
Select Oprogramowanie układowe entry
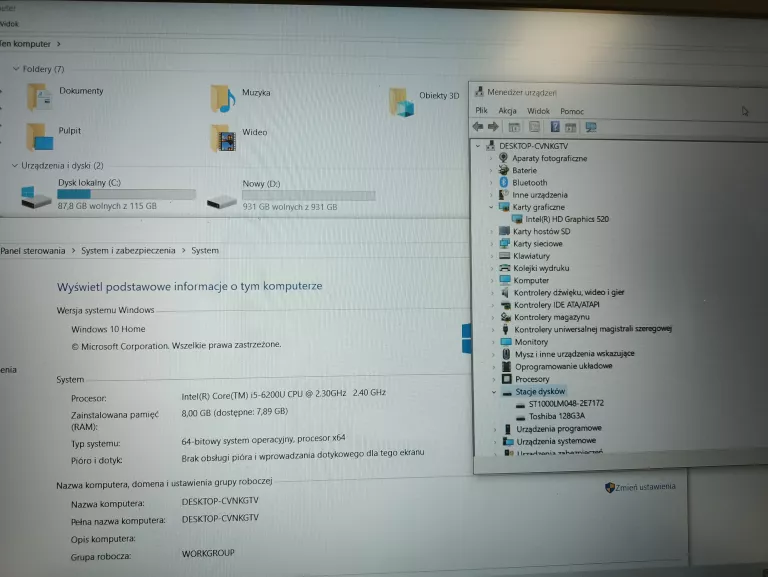pos(563,366)
